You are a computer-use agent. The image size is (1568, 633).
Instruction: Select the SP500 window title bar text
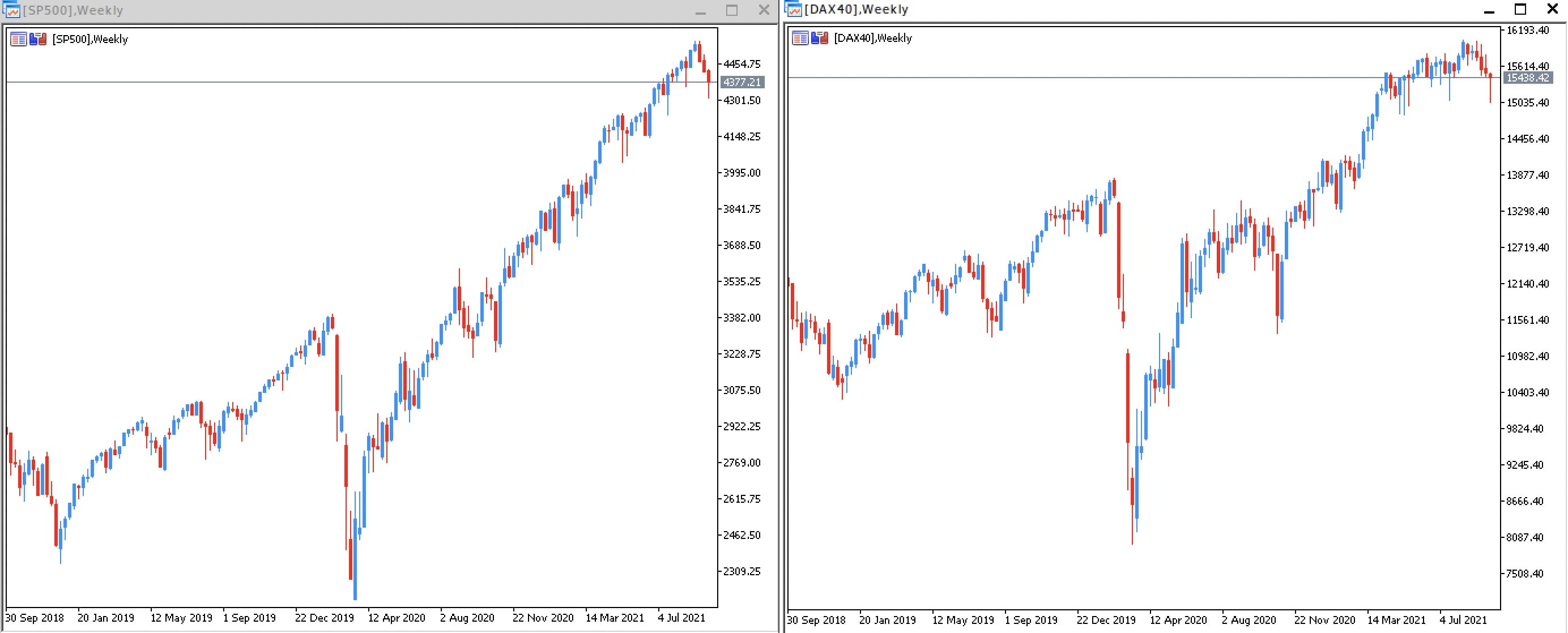tap(73, 10)
